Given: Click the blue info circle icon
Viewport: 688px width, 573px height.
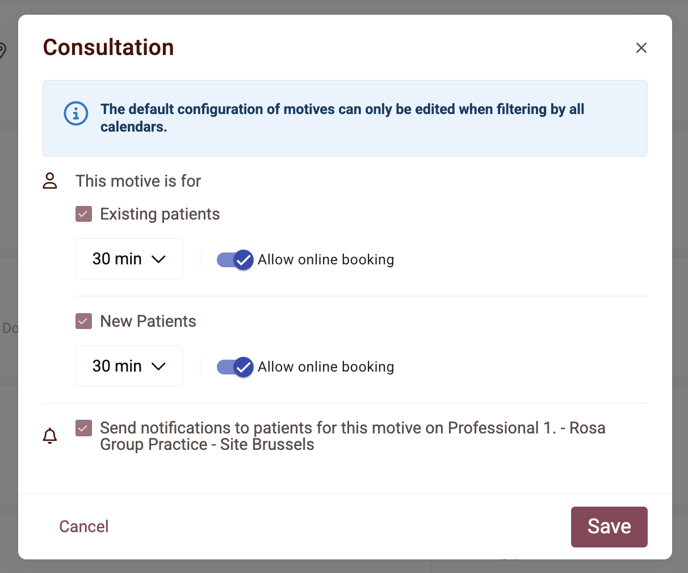Looking at the screenshot, I should 76,114.
